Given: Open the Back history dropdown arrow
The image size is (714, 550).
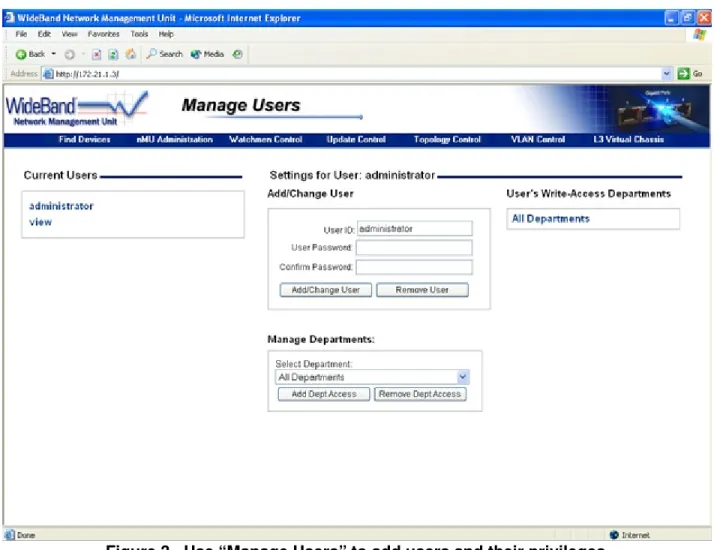Looking at the screenshot, I should pyautogui.click(x=54, y=54).
